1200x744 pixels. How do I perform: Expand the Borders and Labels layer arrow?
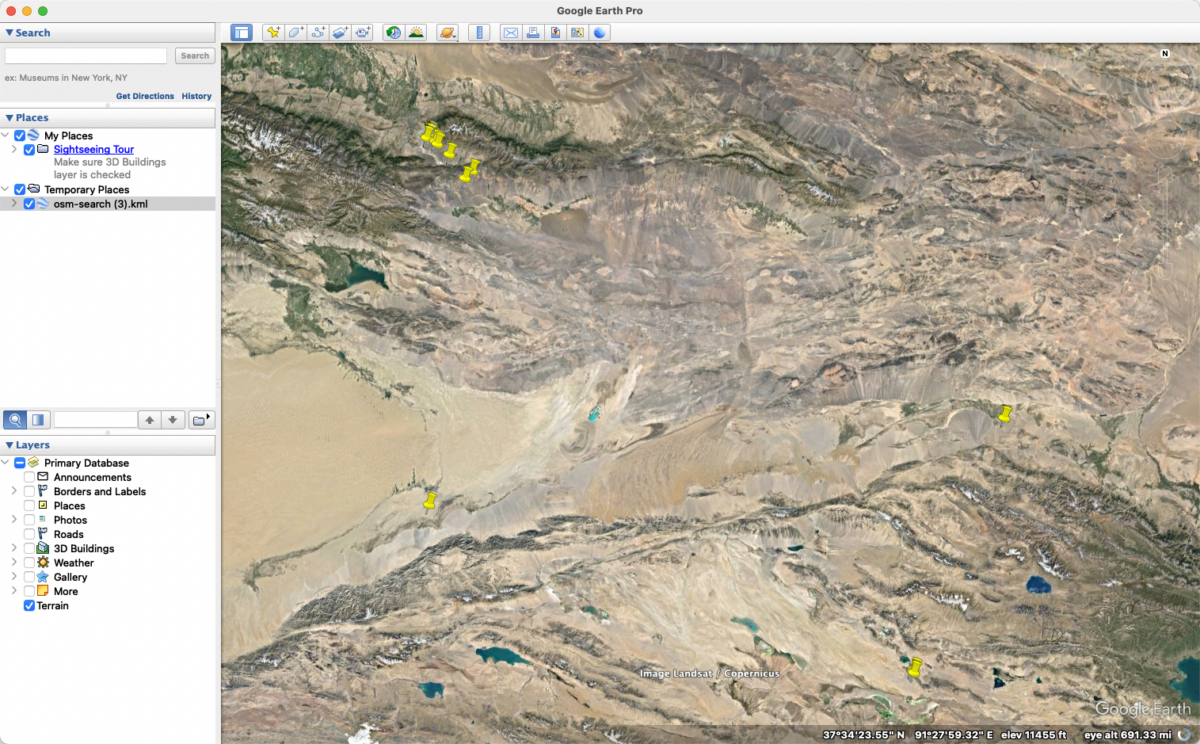(14, 492)
